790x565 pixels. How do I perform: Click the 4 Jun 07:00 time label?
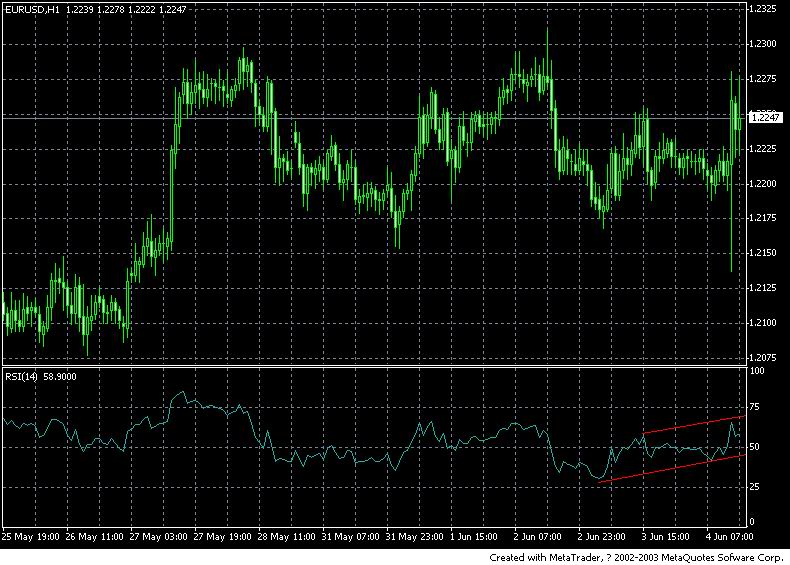pos(729,537)
